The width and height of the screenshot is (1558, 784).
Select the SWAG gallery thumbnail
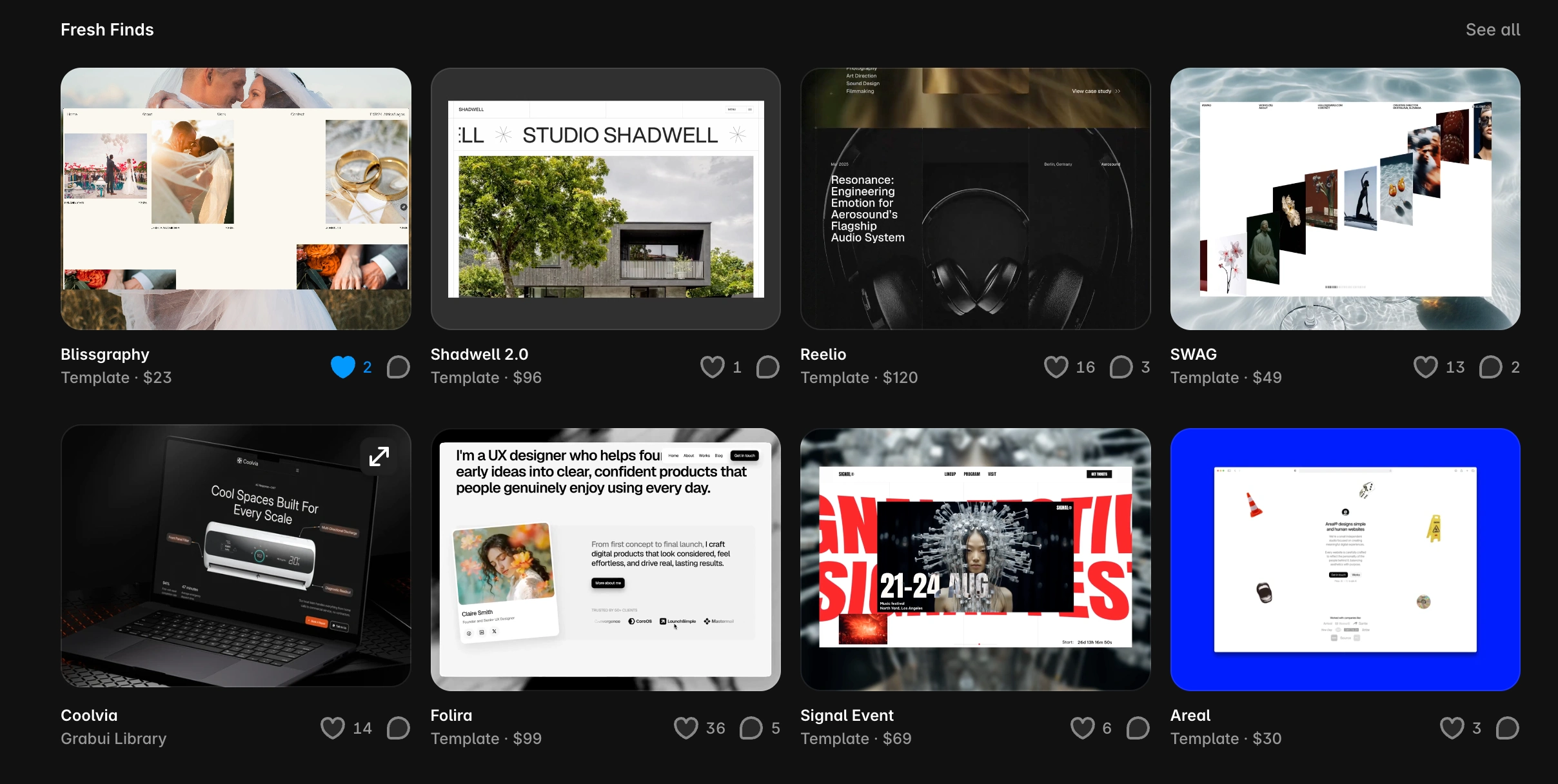tap(1345, 199)
